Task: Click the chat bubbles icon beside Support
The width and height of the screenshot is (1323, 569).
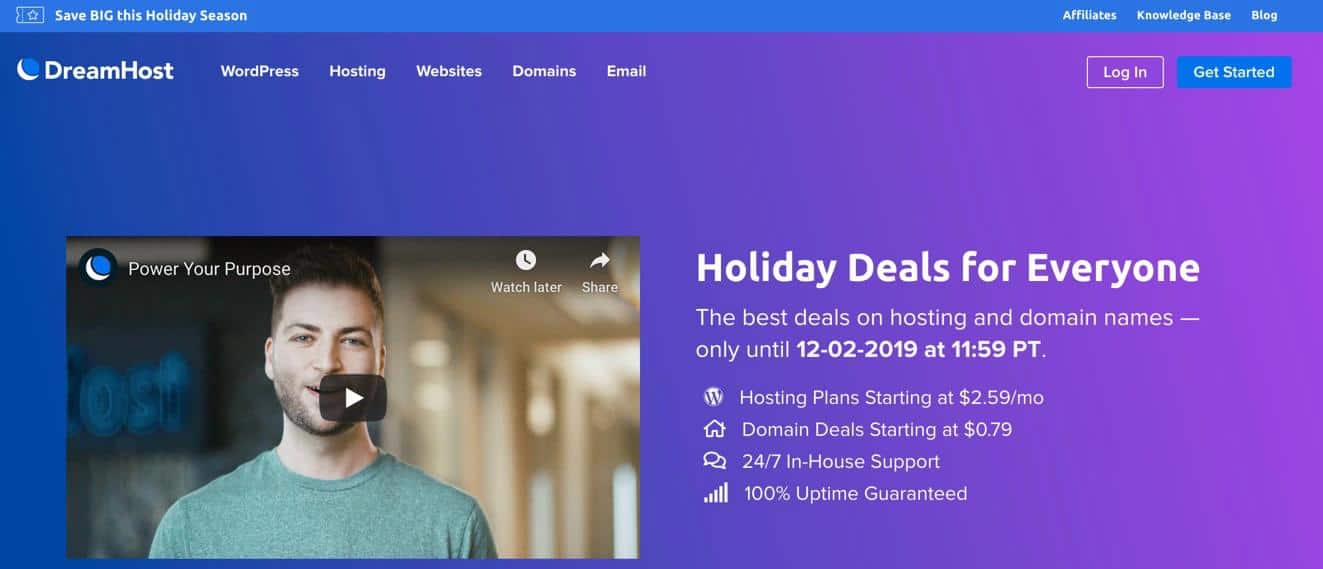Action: pos(714,461)
